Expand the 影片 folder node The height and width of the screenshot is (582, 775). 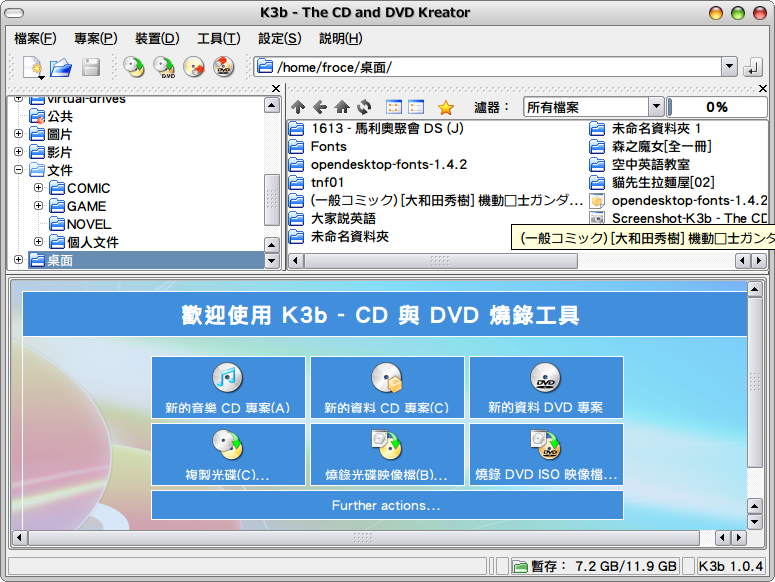[x=18, y=151]
